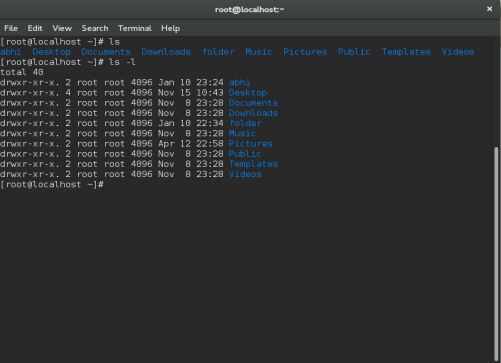
Task: Click the 'Jan 10 23:24' timestamp
Action: pyautogui.click(x=191, y=82)
